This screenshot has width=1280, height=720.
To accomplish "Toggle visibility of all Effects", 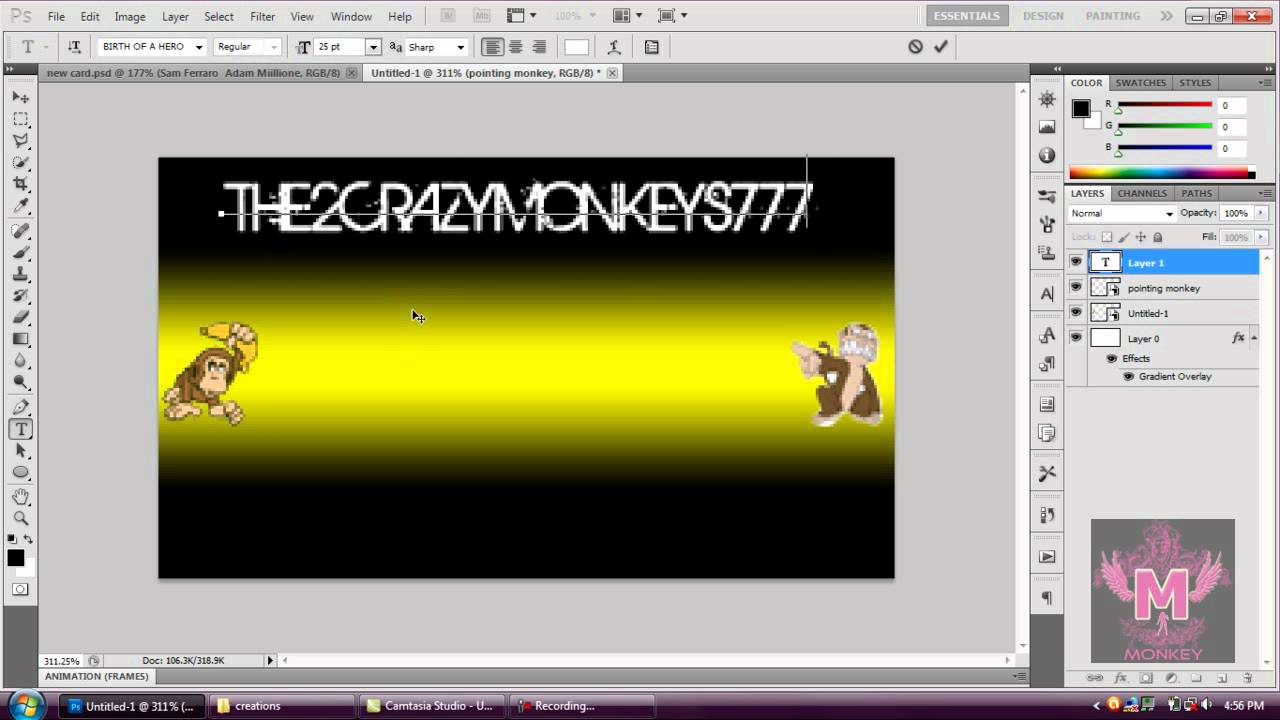I will coord(1111,358).
